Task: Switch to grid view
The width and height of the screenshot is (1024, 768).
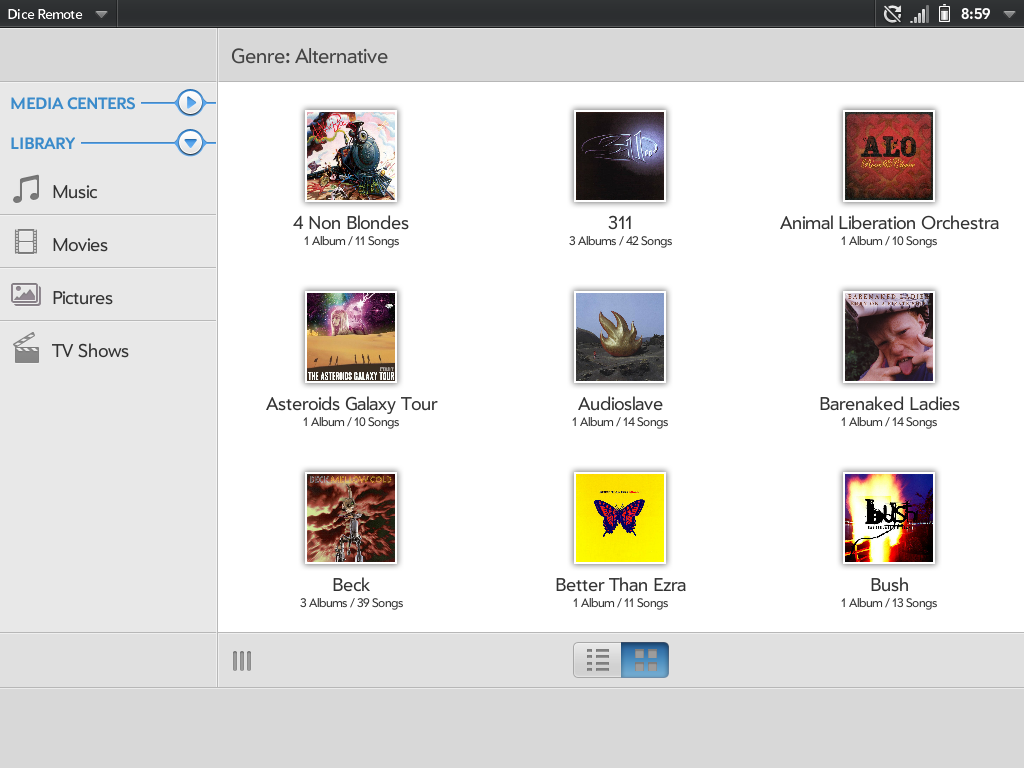Action: click(x=645, y=660)
